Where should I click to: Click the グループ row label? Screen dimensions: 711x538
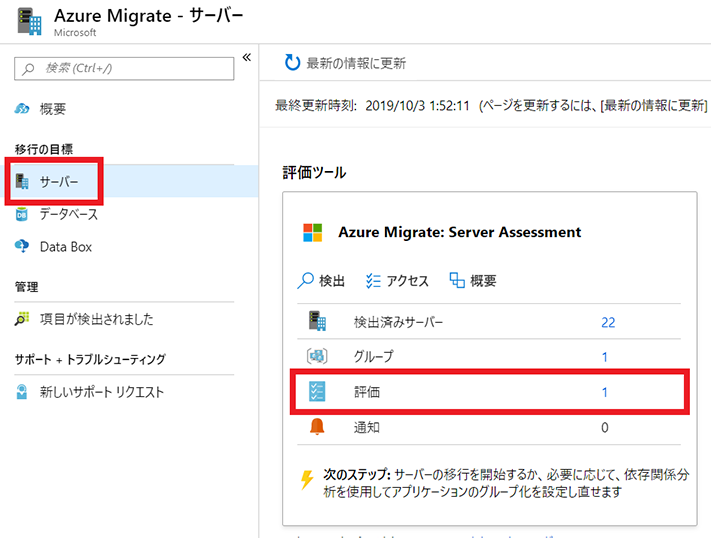[374, 357]
